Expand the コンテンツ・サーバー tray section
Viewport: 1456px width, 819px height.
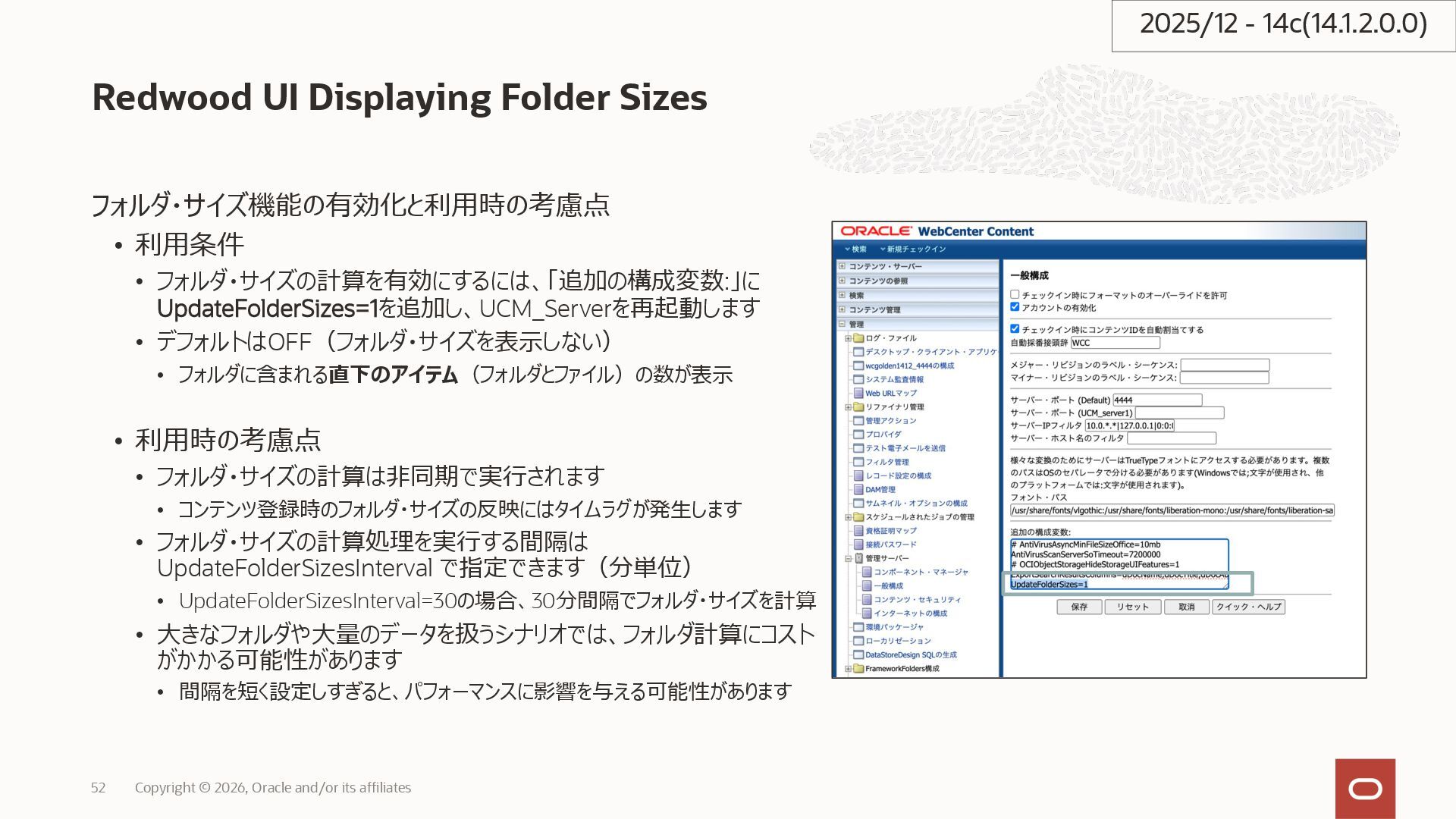click(x=842, y=266)
